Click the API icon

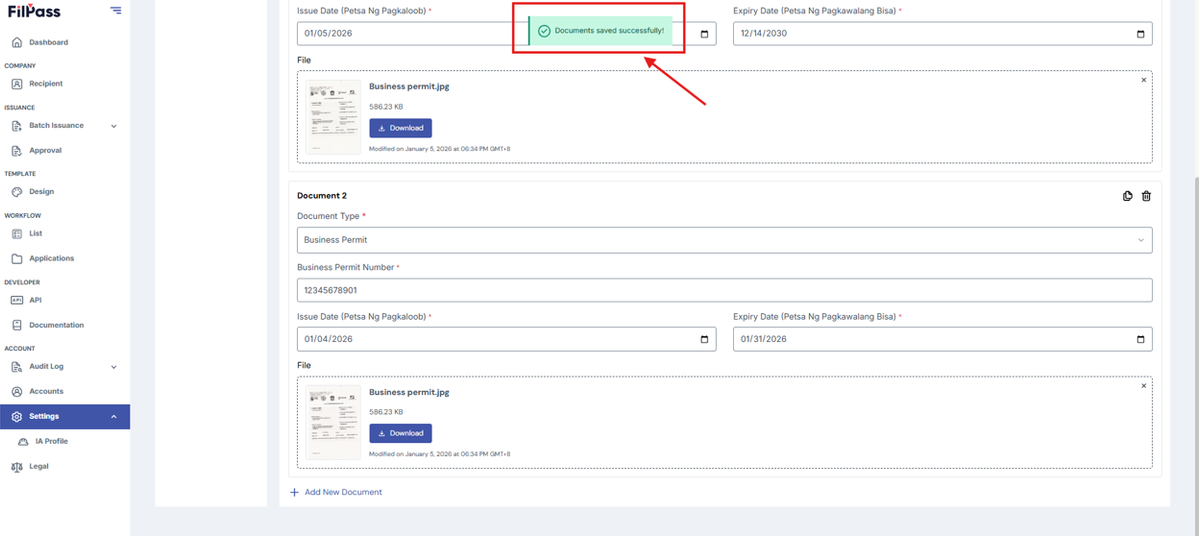point(17,300)
